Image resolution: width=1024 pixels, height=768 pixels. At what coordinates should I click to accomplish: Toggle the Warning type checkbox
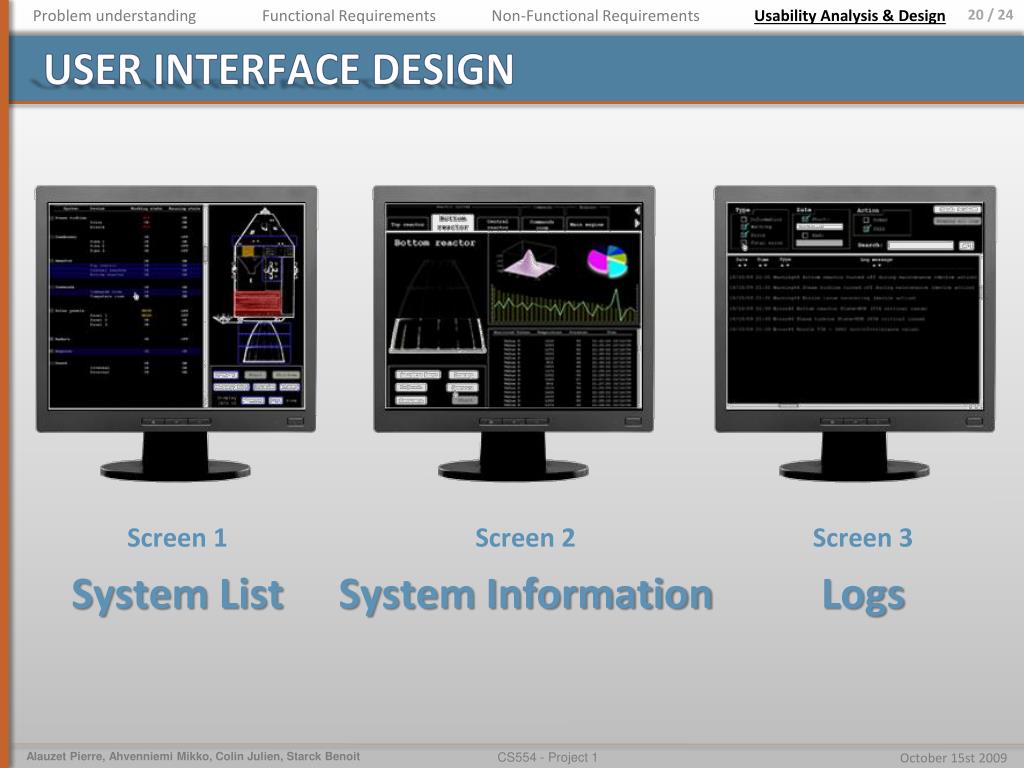744,227
